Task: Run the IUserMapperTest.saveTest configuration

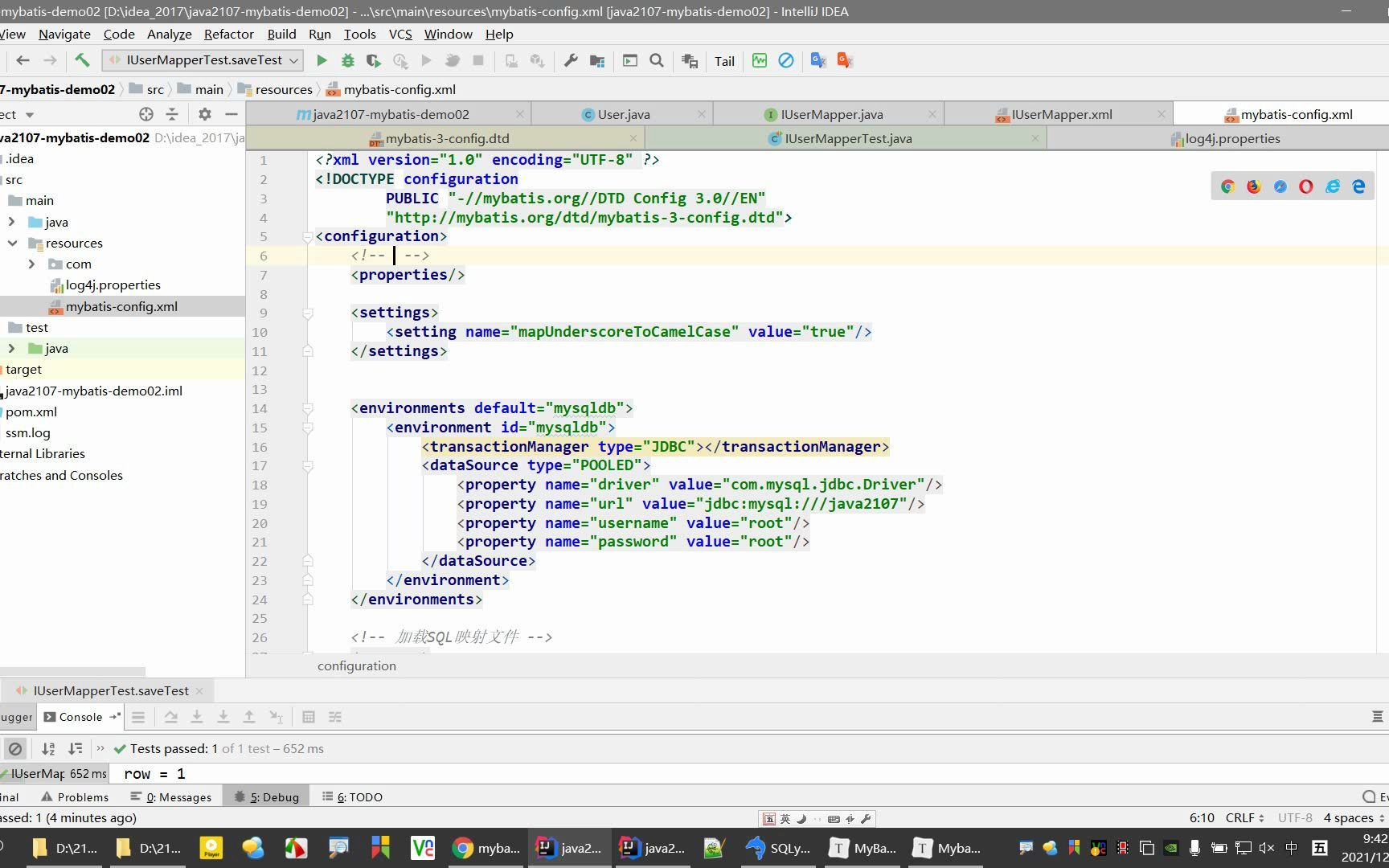Action: point(322,60)
